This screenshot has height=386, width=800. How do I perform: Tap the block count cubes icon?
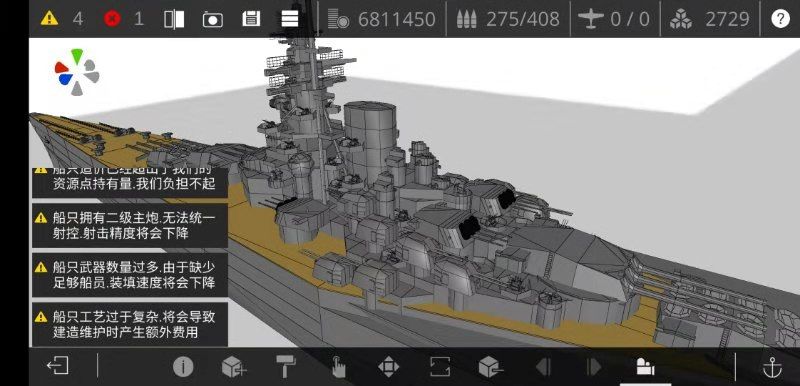coord(681,19)
